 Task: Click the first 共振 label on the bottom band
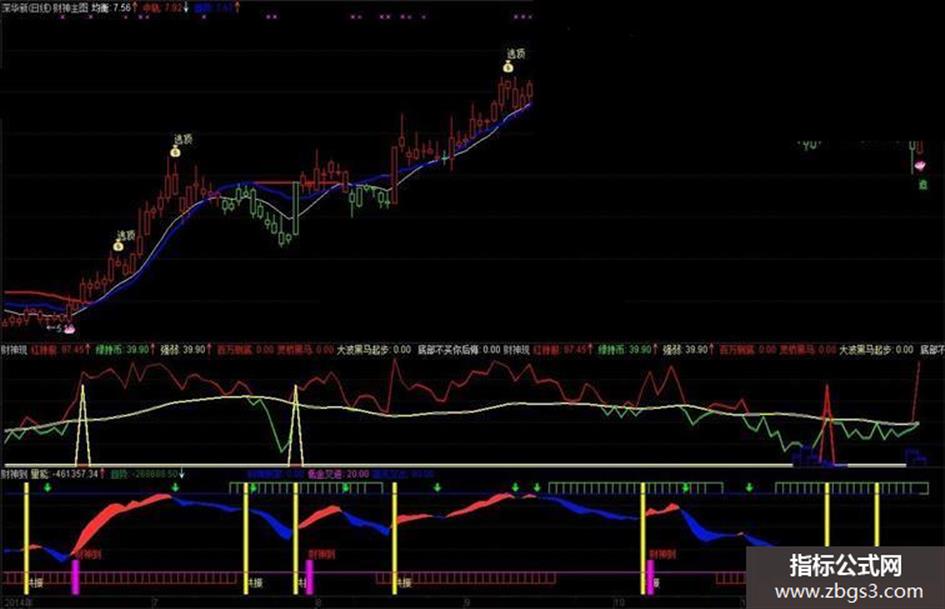(36, 582)
